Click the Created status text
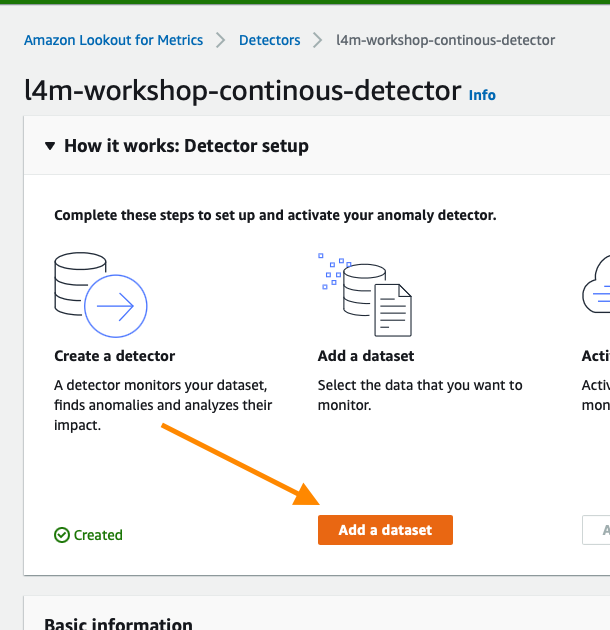 pyautogui.click(x=98, y=535)
